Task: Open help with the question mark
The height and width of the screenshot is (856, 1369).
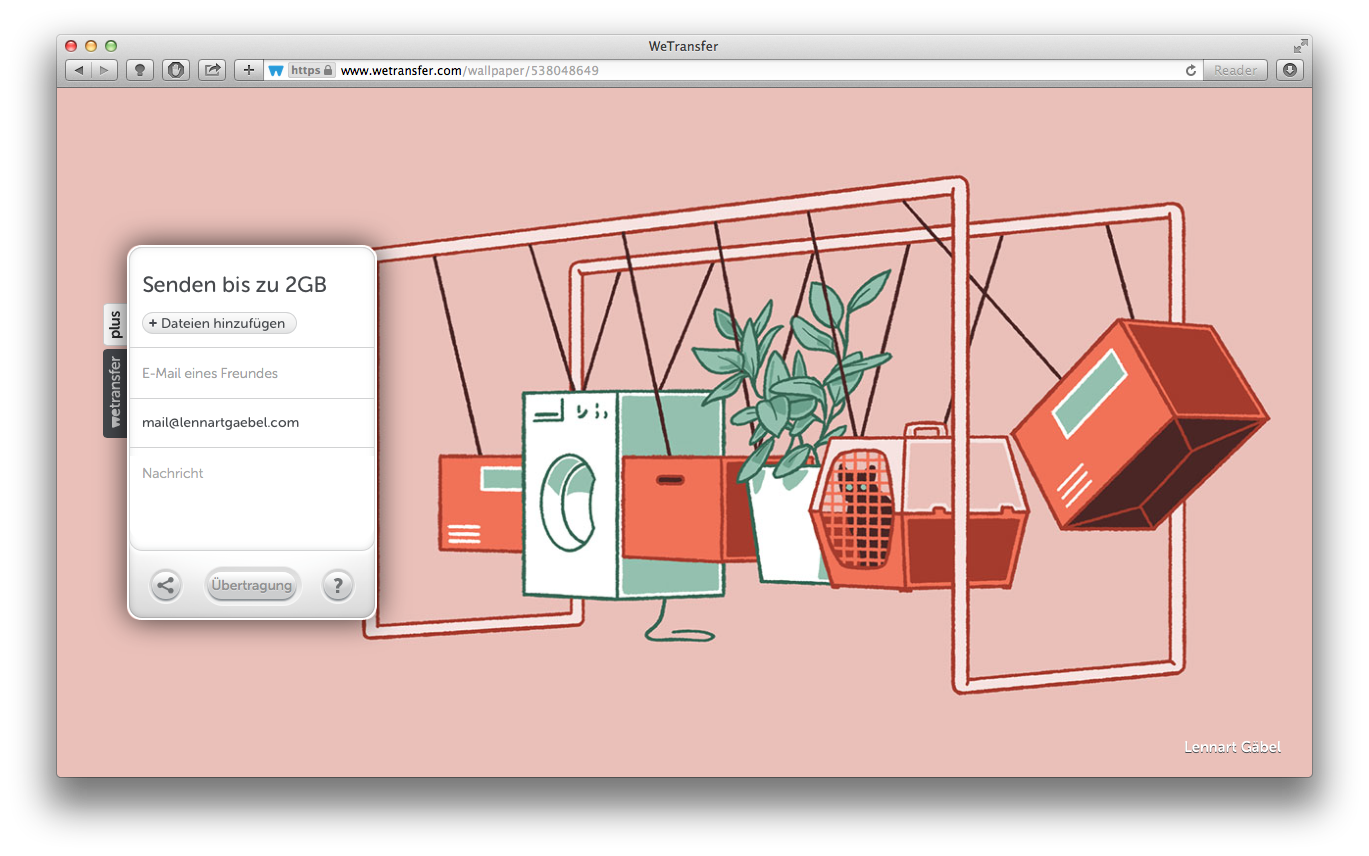Action: point(338,585)
